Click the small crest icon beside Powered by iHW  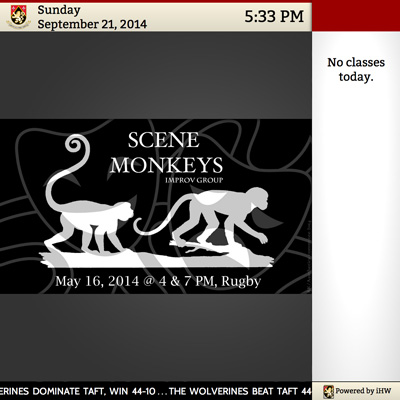[328, 391]
